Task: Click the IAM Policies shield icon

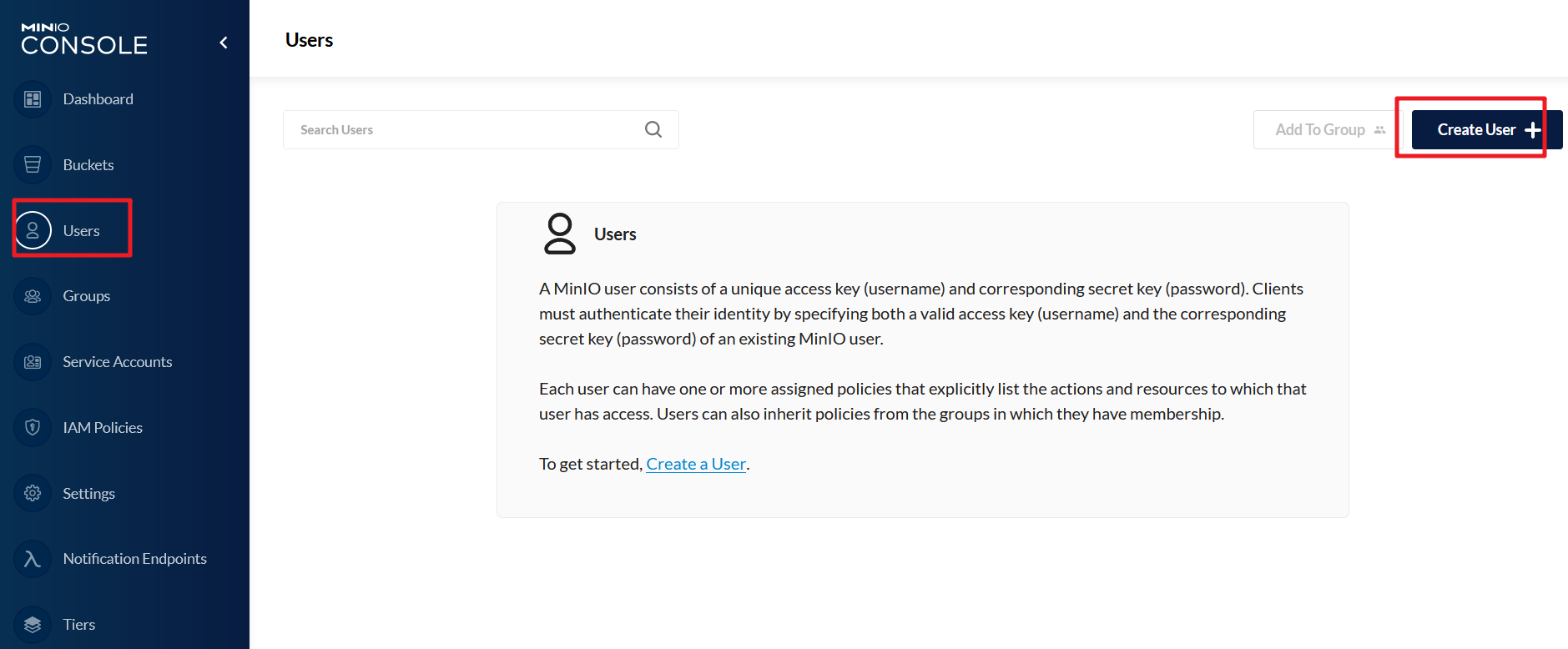Action: [x=33, y=428]
